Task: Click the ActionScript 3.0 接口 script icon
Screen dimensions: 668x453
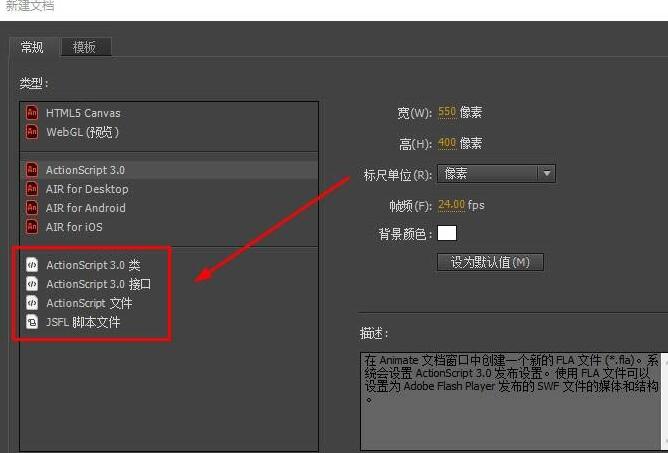Action: pos(32,284)
